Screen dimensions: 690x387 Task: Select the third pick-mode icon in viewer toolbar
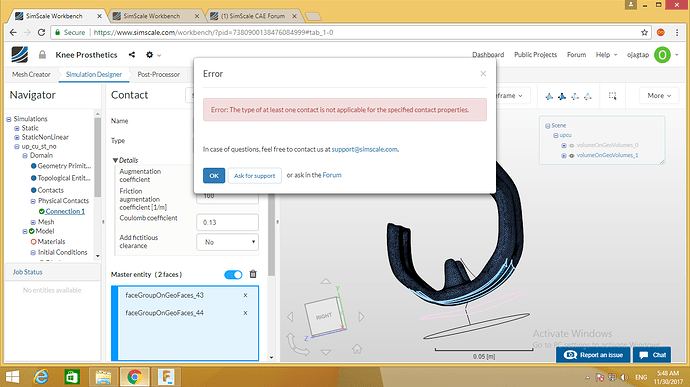click(575, 96)
